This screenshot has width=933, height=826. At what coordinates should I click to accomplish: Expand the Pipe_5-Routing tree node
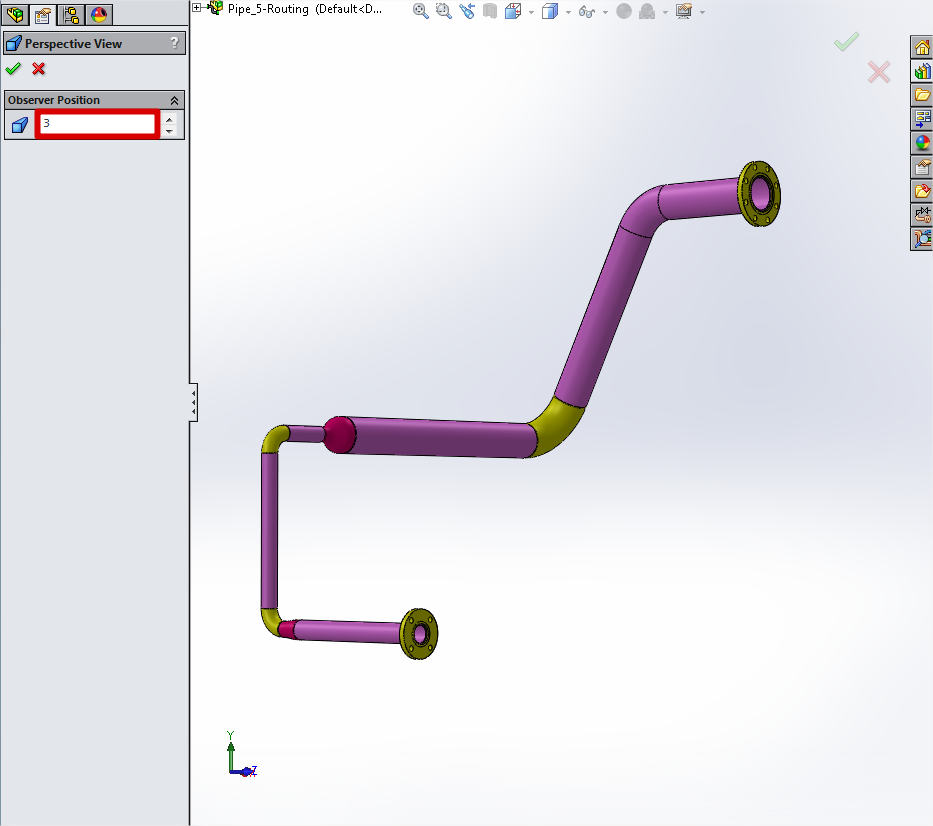point(197,8)
